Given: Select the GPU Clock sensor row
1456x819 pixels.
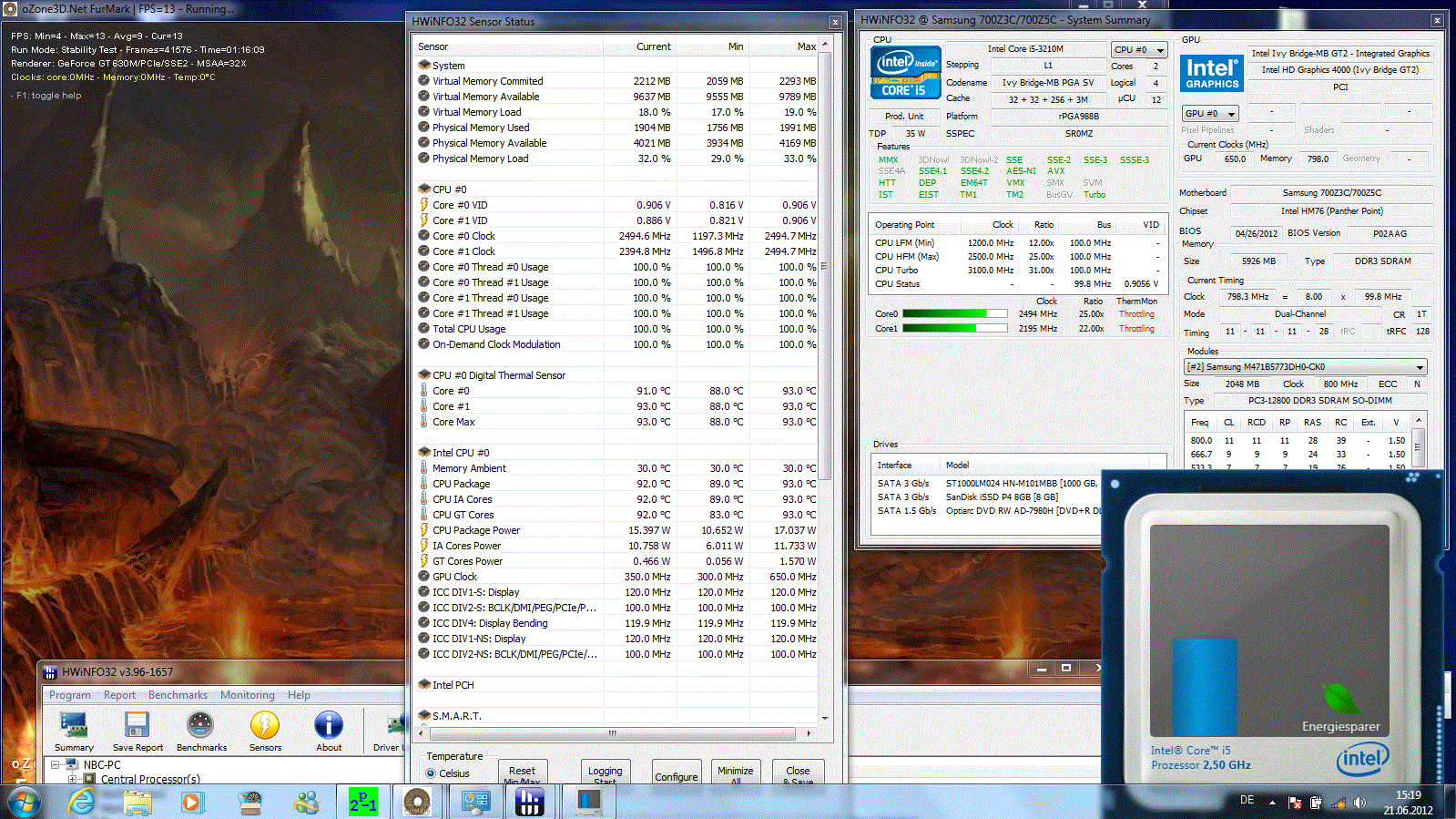Looking at the screenshot, I should pyautogui.click(x=617, y=577).
